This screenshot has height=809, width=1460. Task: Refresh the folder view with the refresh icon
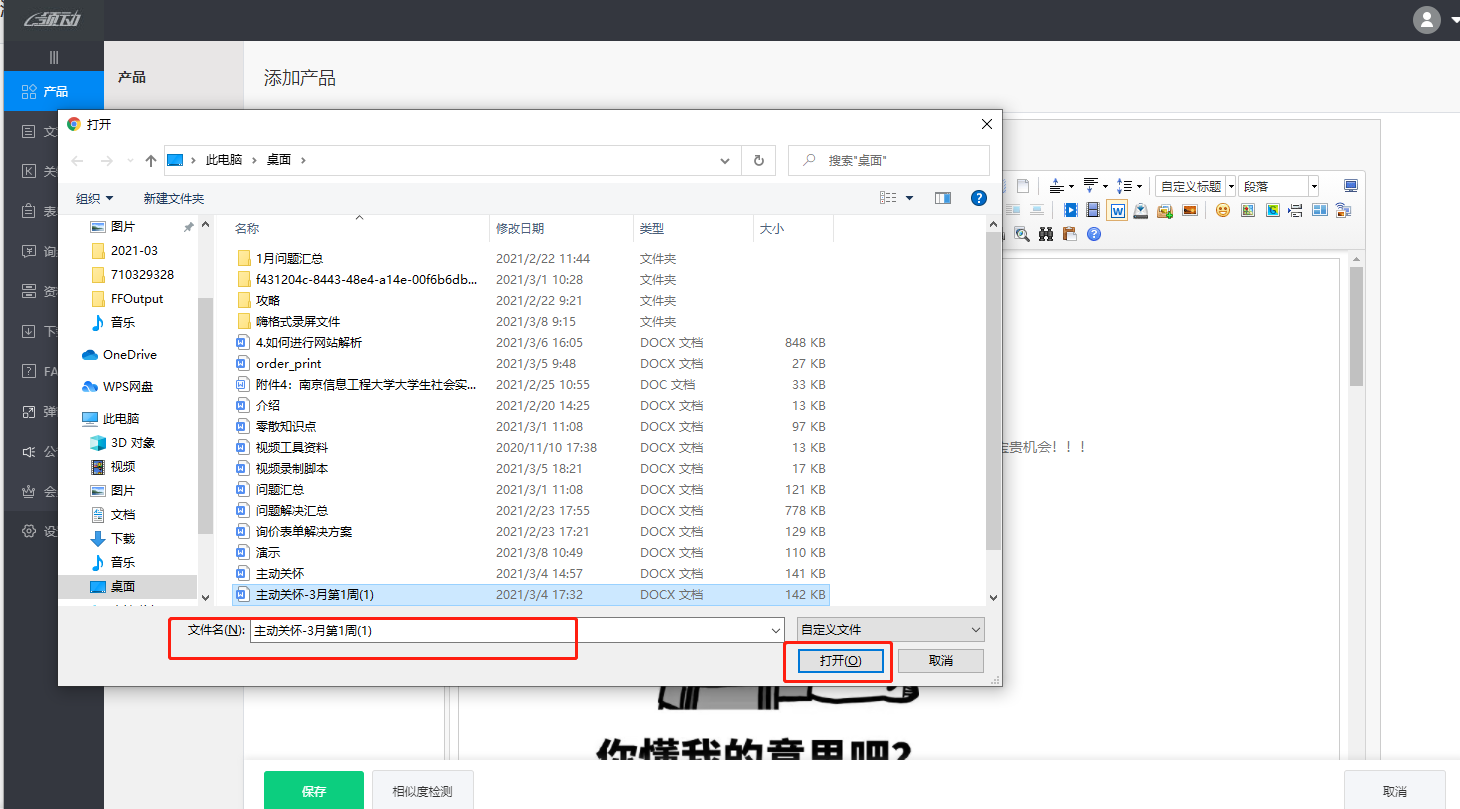(757, 160)
